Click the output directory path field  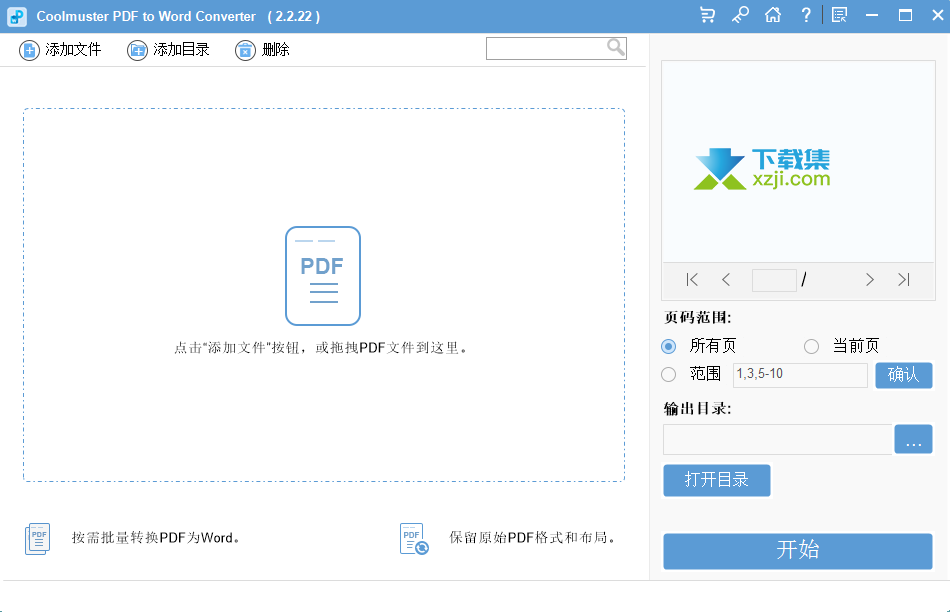point(778,439)
